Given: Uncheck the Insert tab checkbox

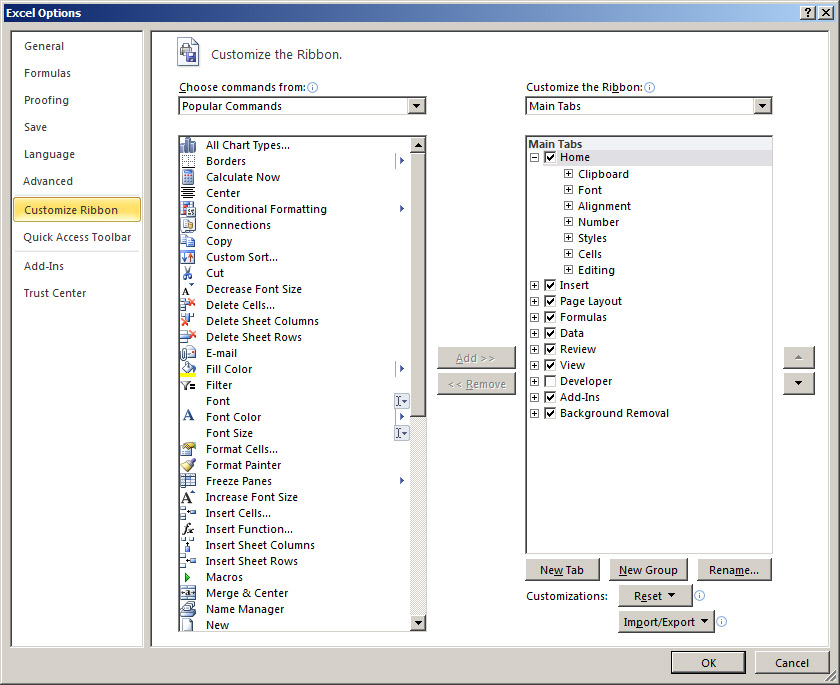Looking at the screenshot, I should pos(550,285).
